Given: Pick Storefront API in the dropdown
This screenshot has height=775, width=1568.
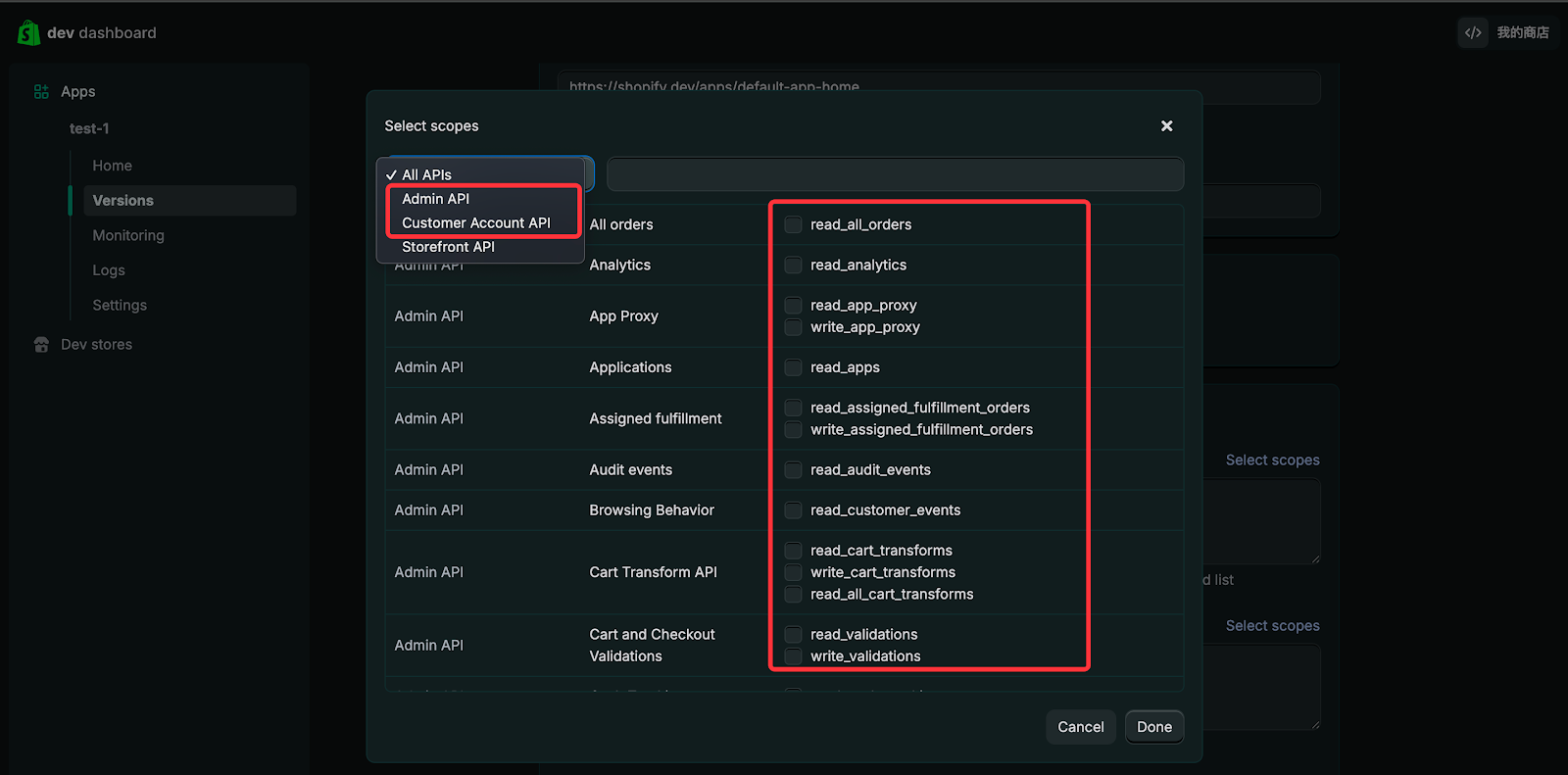Looking at the screenshot, I should coord(448,247).
